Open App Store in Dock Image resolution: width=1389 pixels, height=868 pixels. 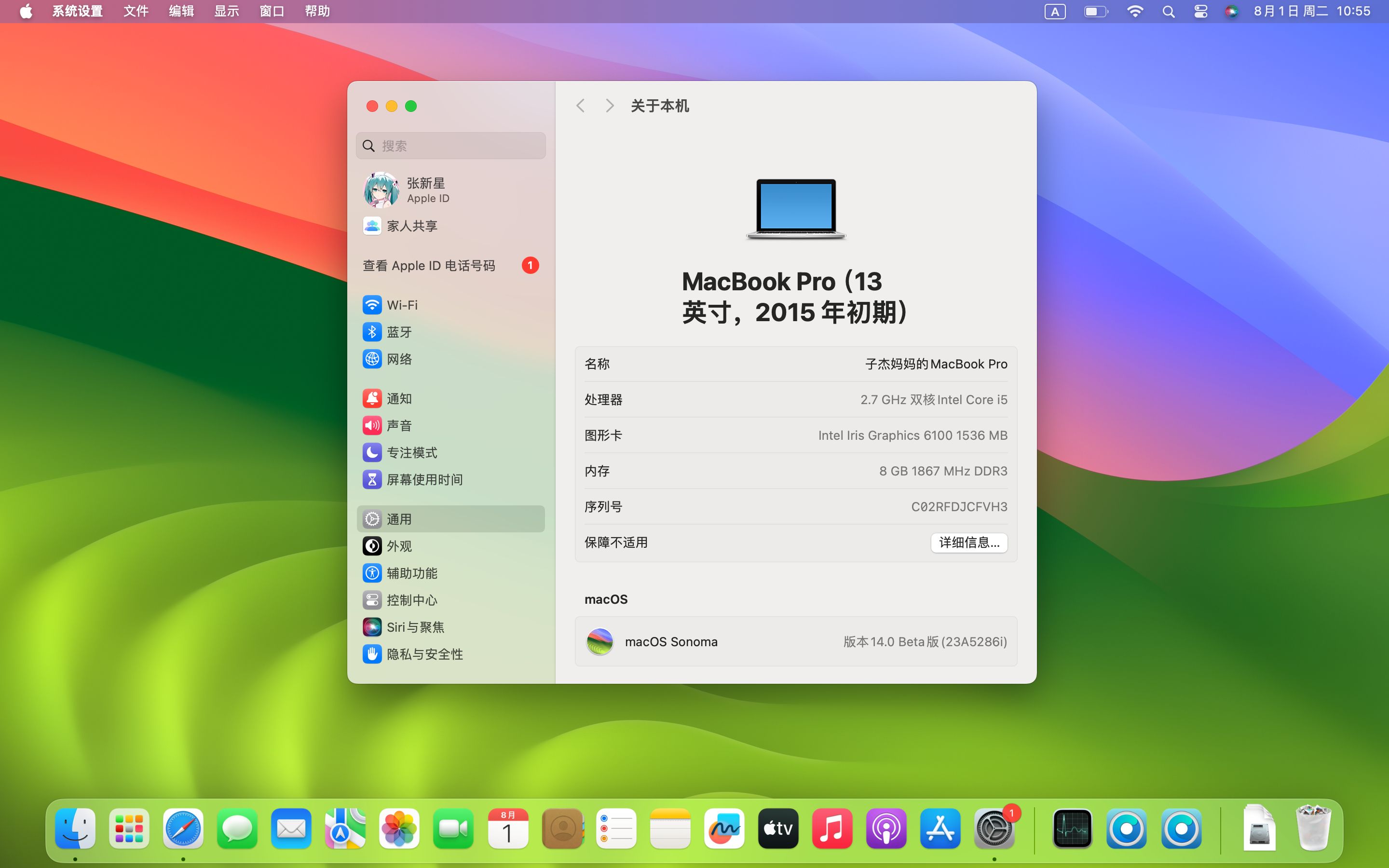click(x=940, y=828)
